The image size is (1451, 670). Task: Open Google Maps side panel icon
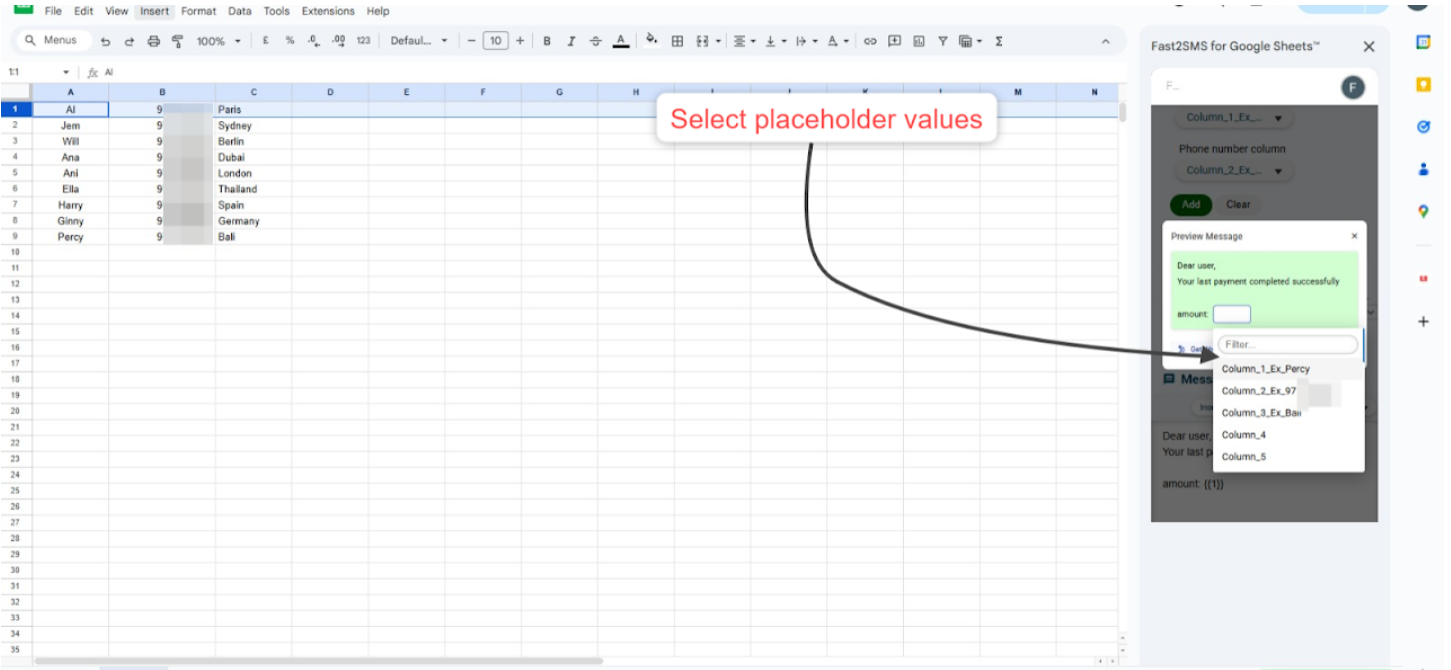(x=1423, y=211)
